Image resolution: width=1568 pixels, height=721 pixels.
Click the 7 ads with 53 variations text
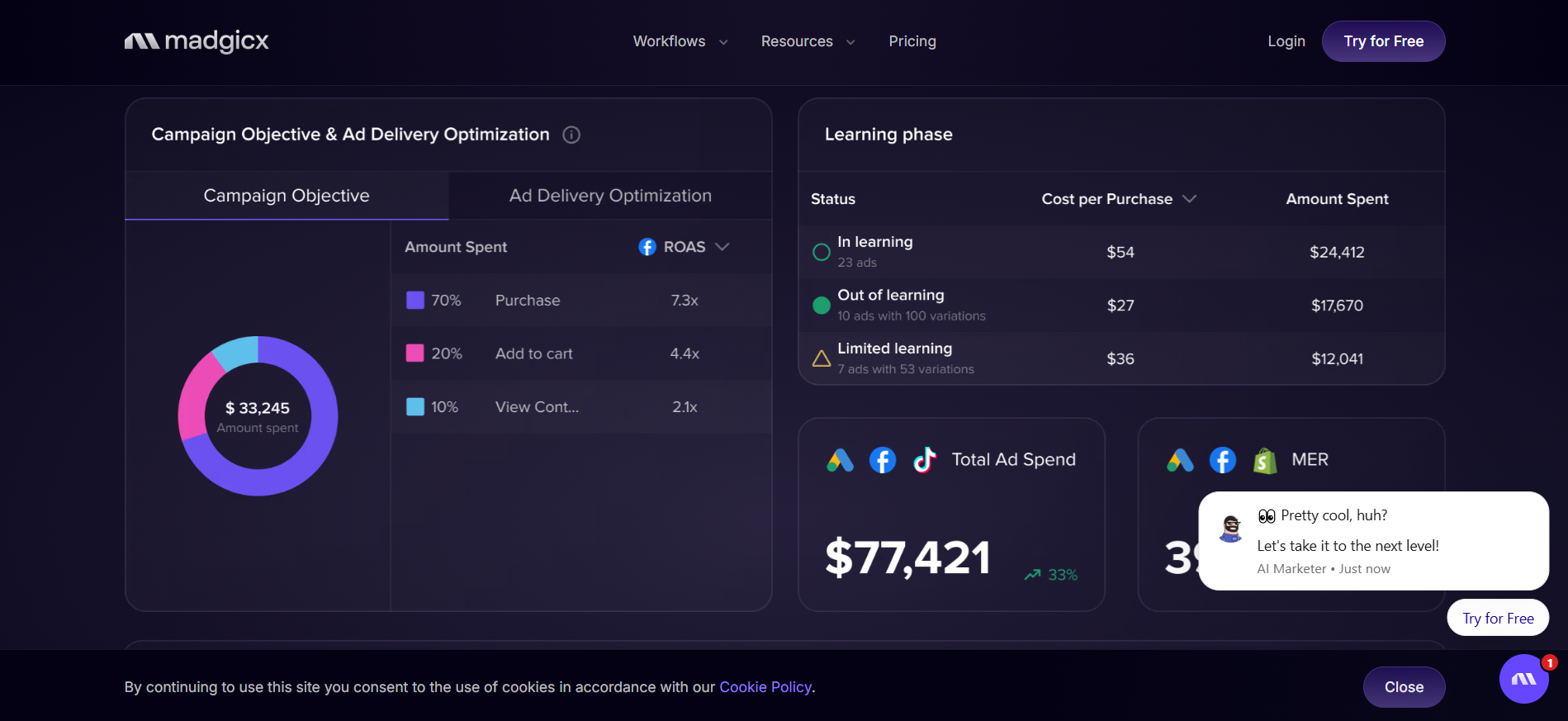click(906, 369)
